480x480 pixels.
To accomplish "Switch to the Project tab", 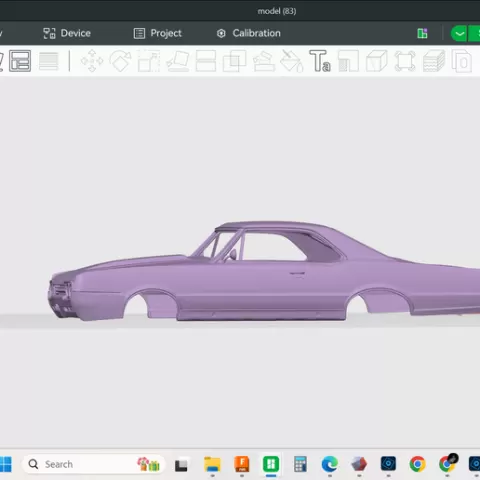I will click(x=158, y=33).
